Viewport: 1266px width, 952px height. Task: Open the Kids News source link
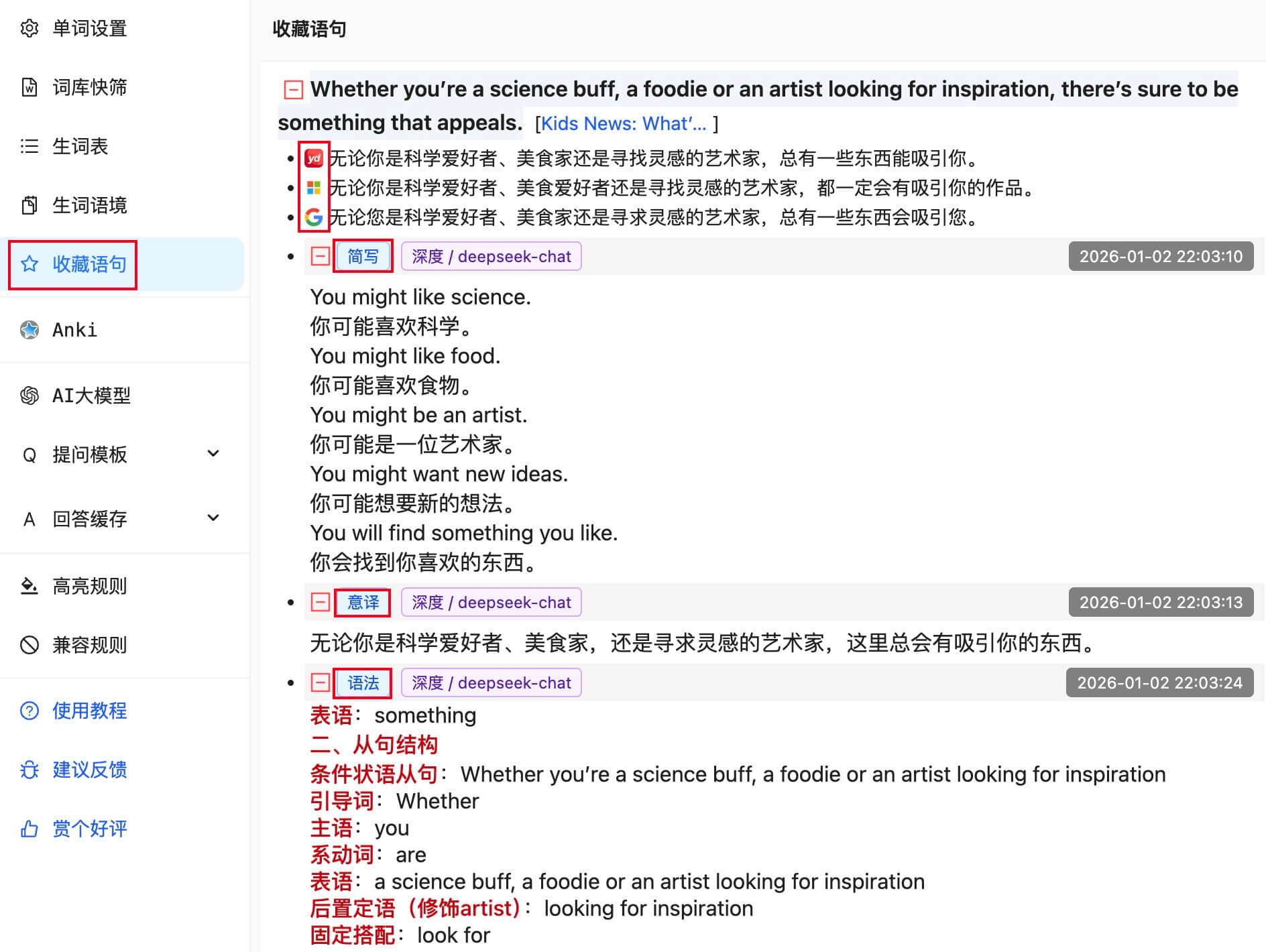[623, 123]
